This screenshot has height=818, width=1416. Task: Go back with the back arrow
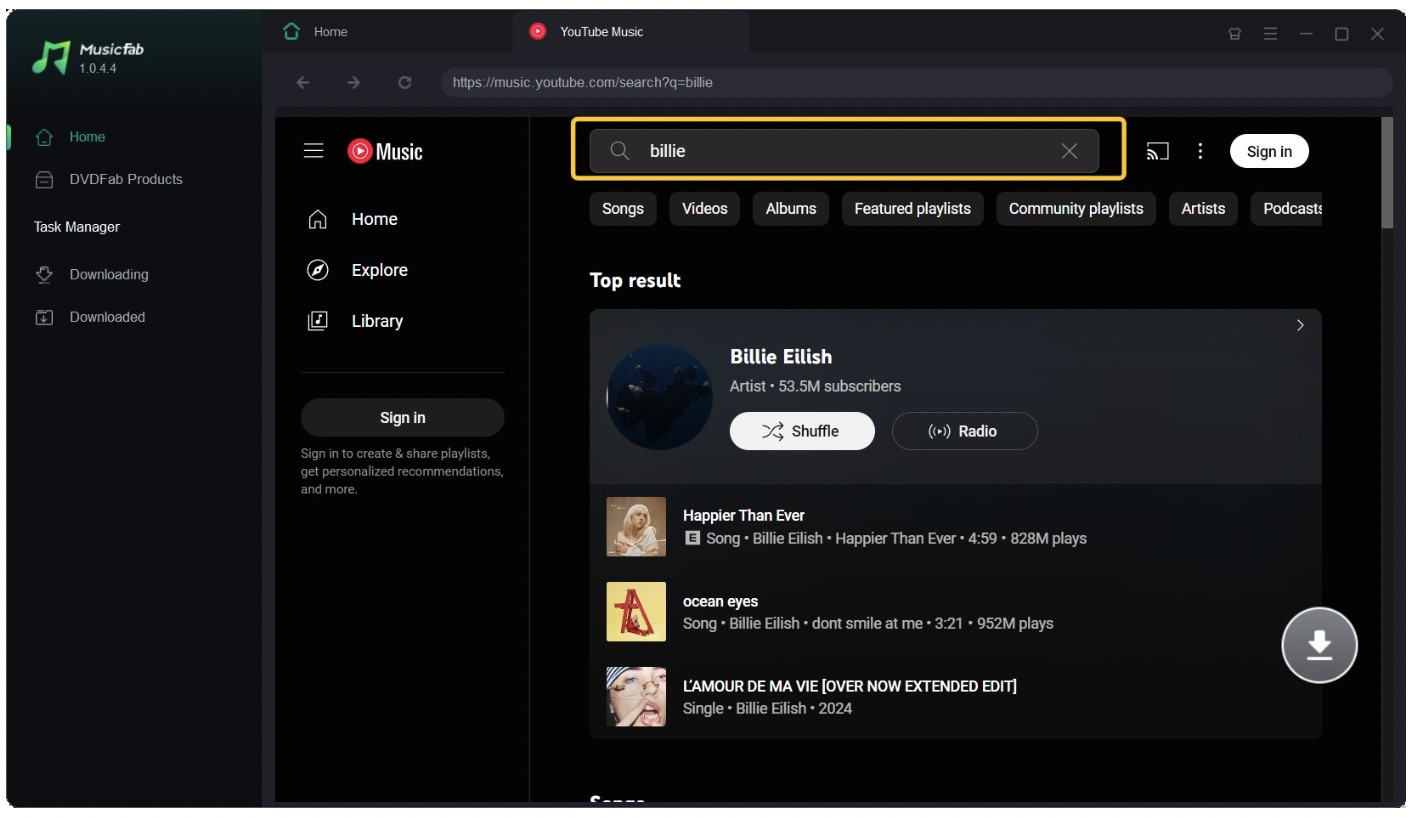coord(303,83)
